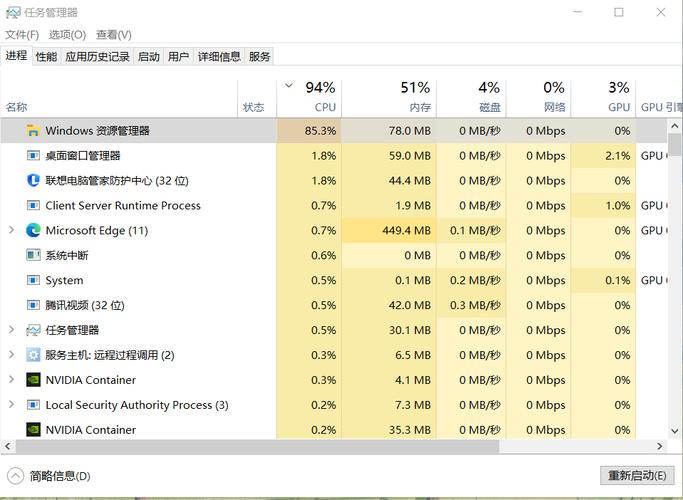Click the 78.0 MB memory cell
Image resolution: width=683 pixels, height=500 pixels.
click(x=389, y=131)
